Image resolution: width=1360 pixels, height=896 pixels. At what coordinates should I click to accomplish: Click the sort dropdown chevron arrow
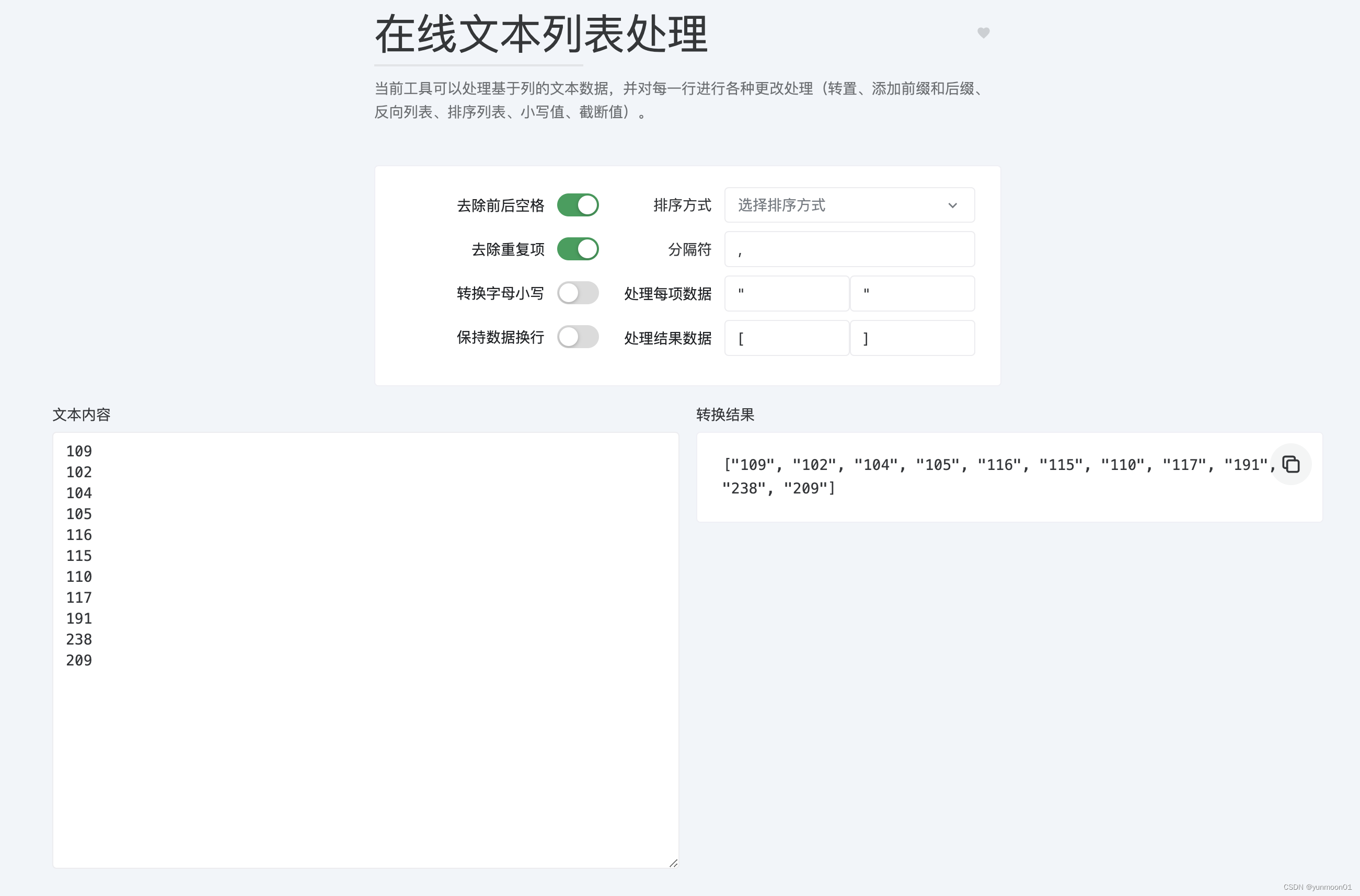tap(952, 206)
